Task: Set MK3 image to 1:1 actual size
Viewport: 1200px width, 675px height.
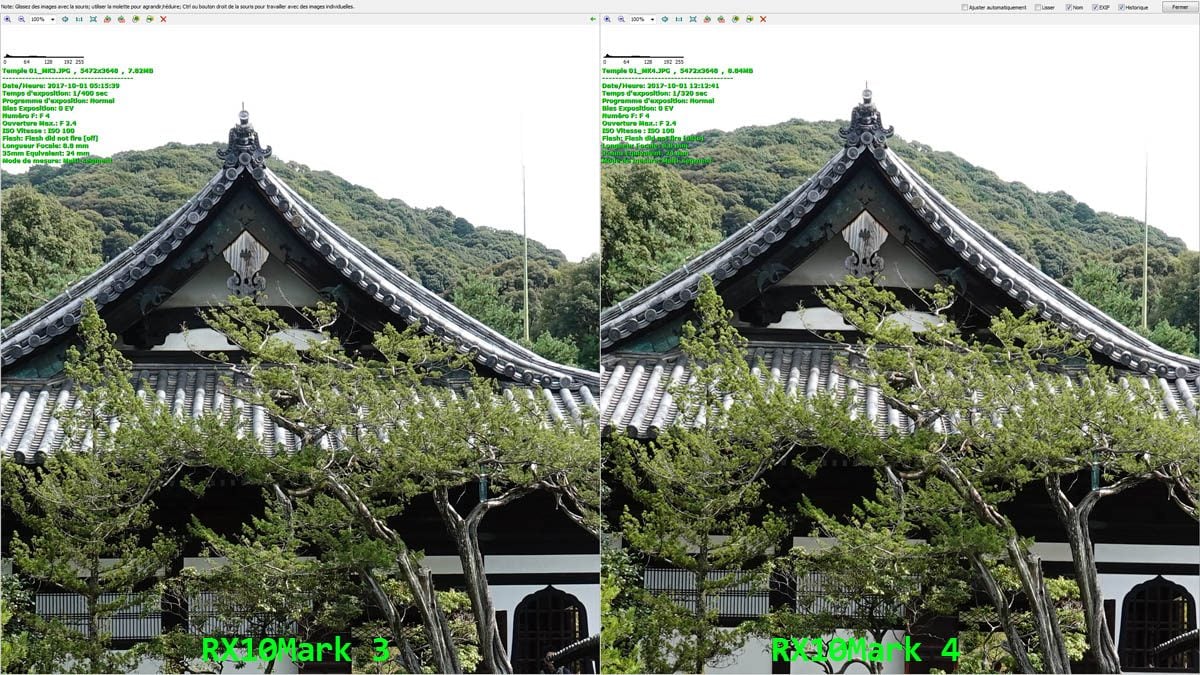Action: click(79, 19)
